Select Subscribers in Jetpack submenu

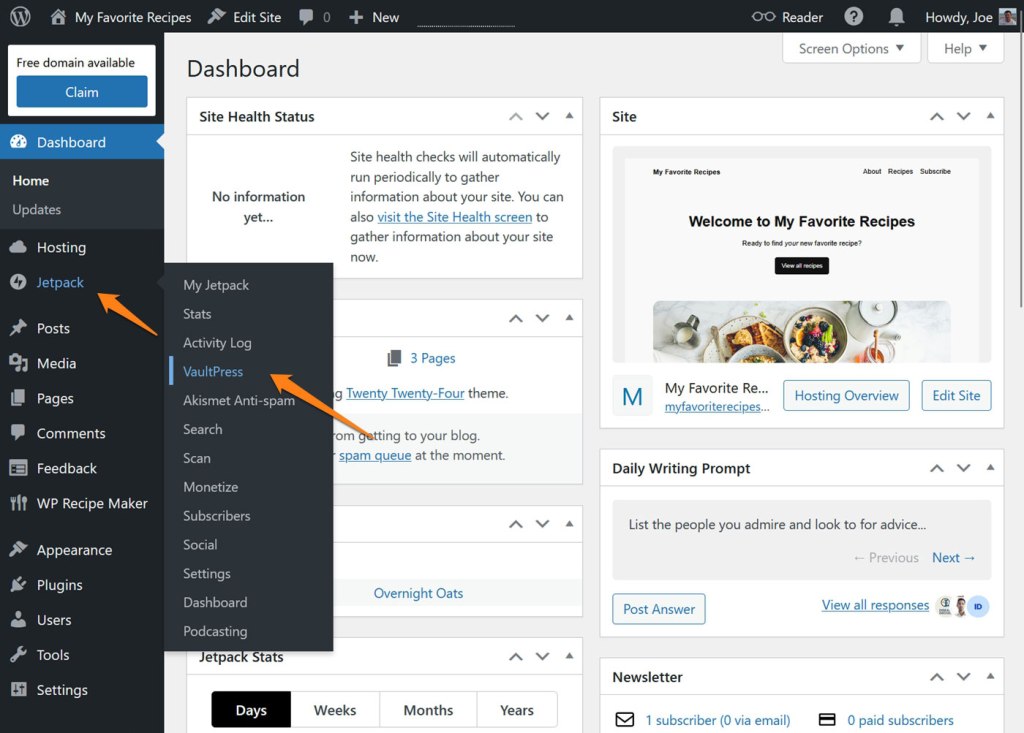[x=217, y=515]
